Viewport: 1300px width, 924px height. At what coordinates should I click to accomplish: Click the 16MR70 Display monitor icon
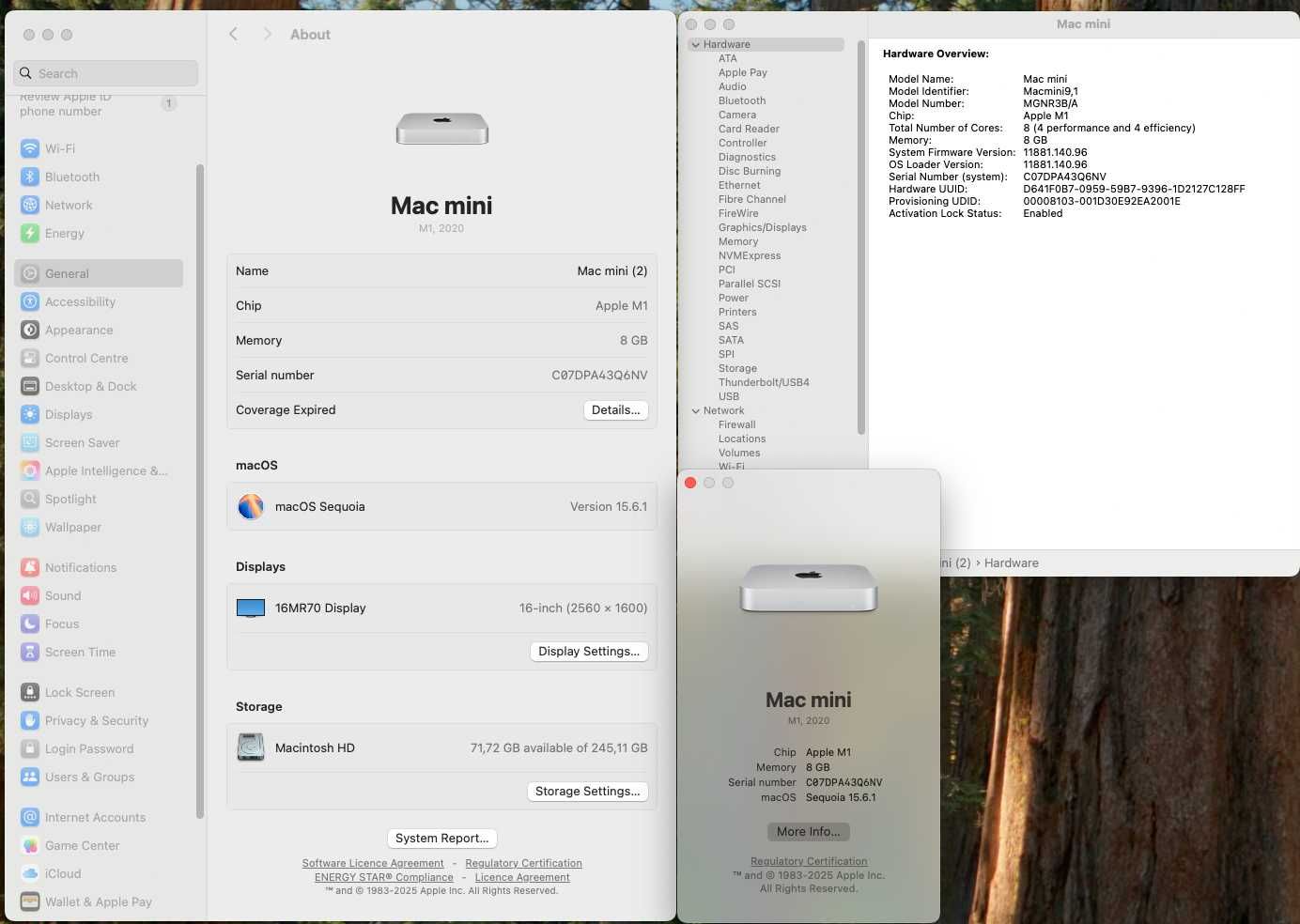pos(251,608)
